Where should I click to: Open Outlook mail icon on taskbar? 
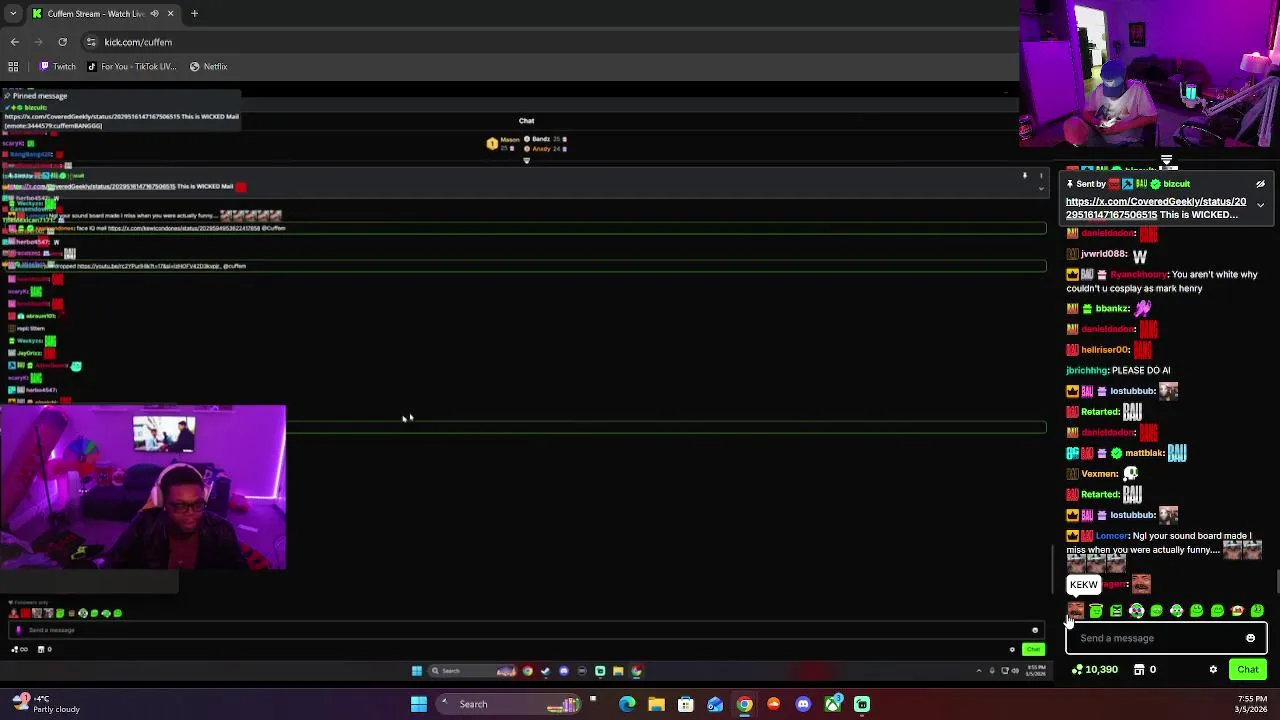(x=715, y=704)
